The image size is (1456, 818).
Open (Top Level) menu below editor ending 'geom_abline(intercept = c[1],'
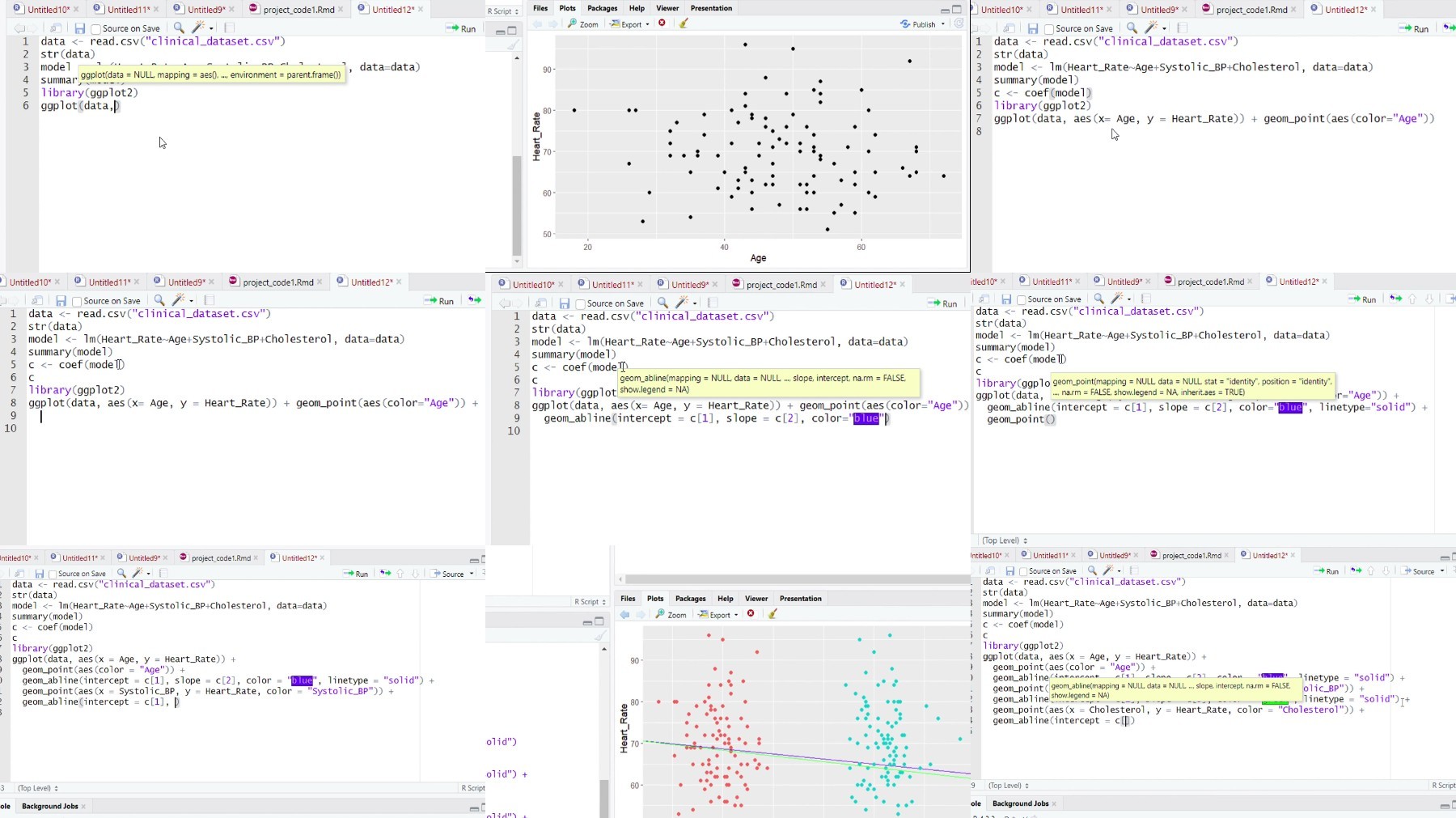[38, 788]
